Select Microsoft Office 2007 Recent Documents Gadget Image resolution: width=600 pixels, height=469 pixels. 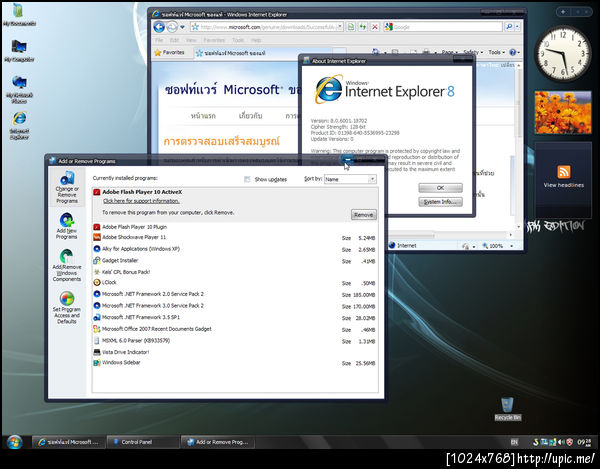click(x=235, y=329)
